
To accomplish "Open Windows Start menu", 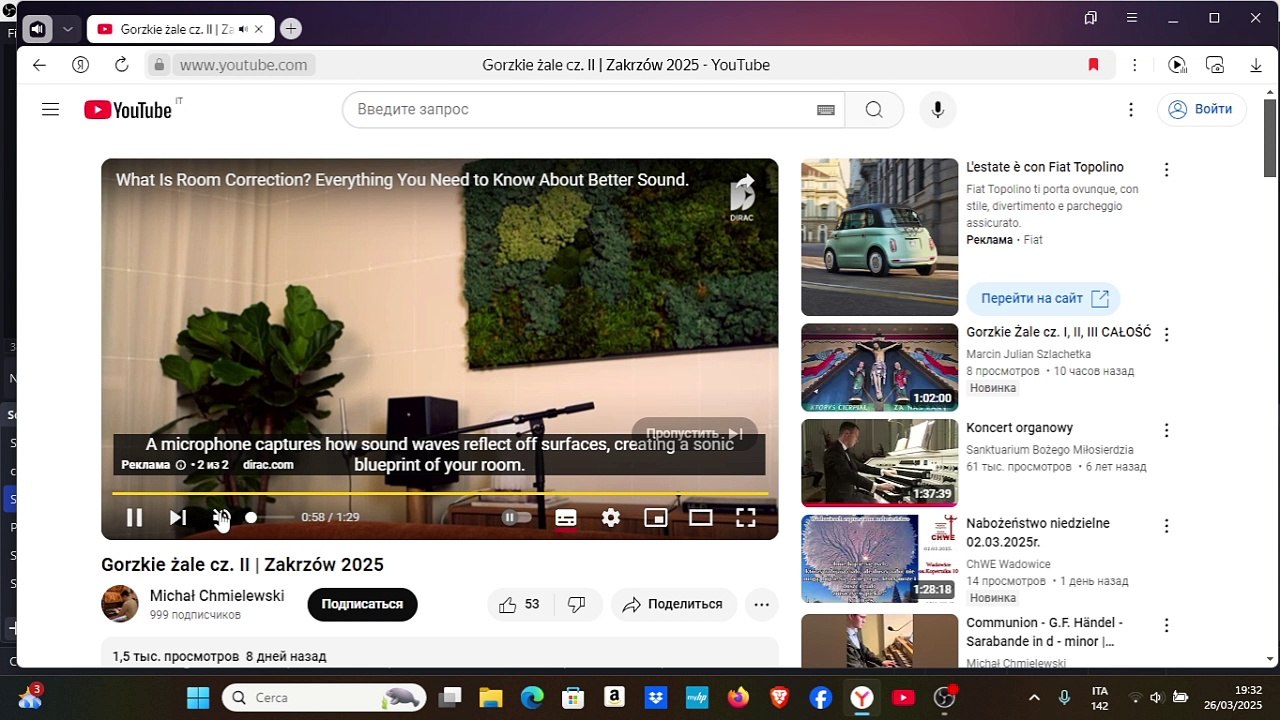I will (198, 697).
